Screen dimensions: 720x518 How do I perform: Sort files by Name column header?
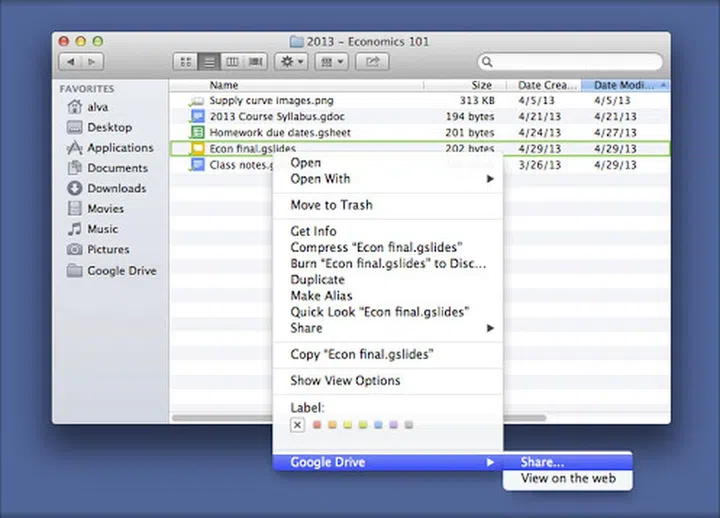pos(224,85)
